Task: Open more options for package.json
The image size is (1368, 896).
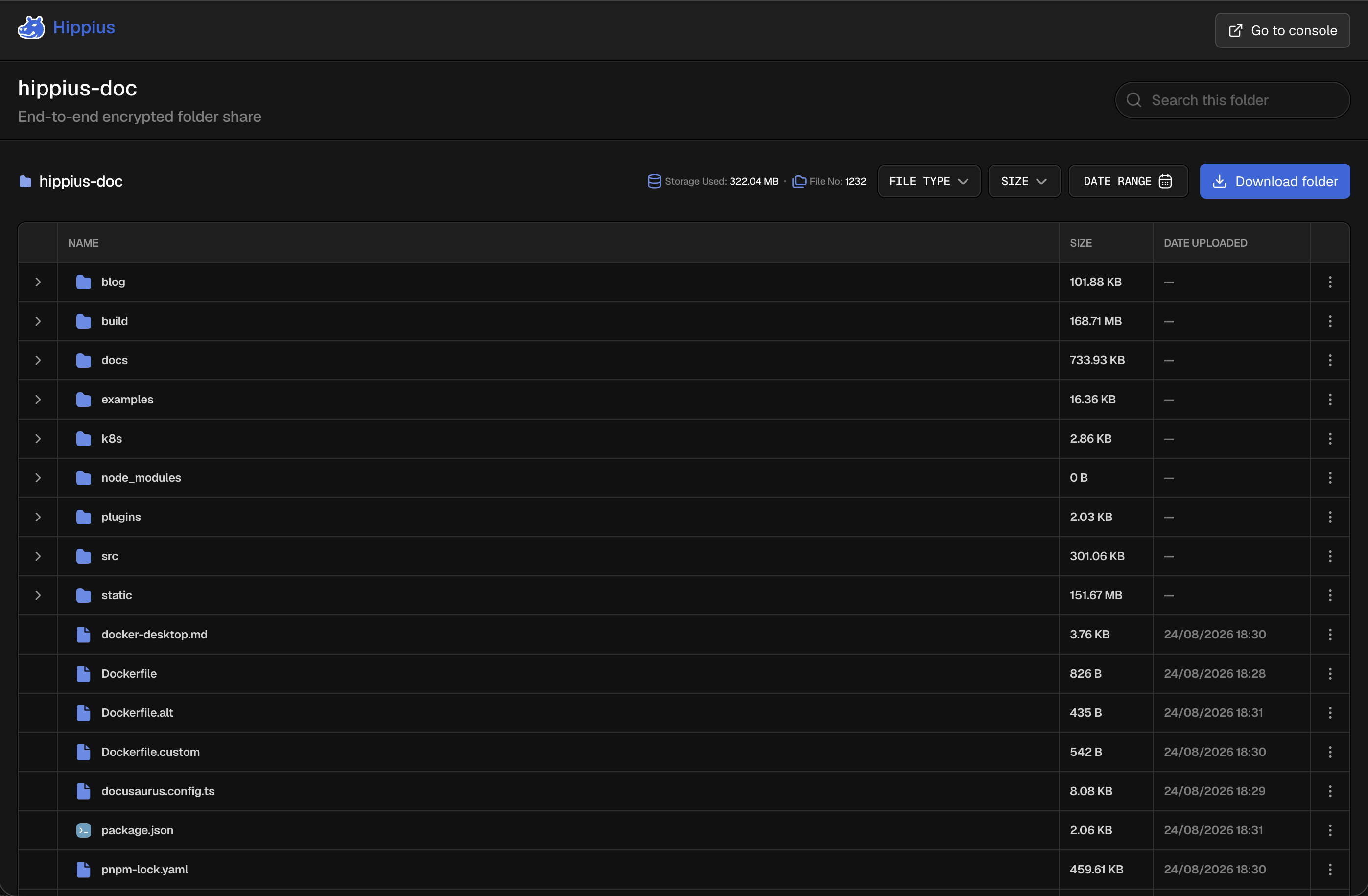Action: (x=1330, y=830)
